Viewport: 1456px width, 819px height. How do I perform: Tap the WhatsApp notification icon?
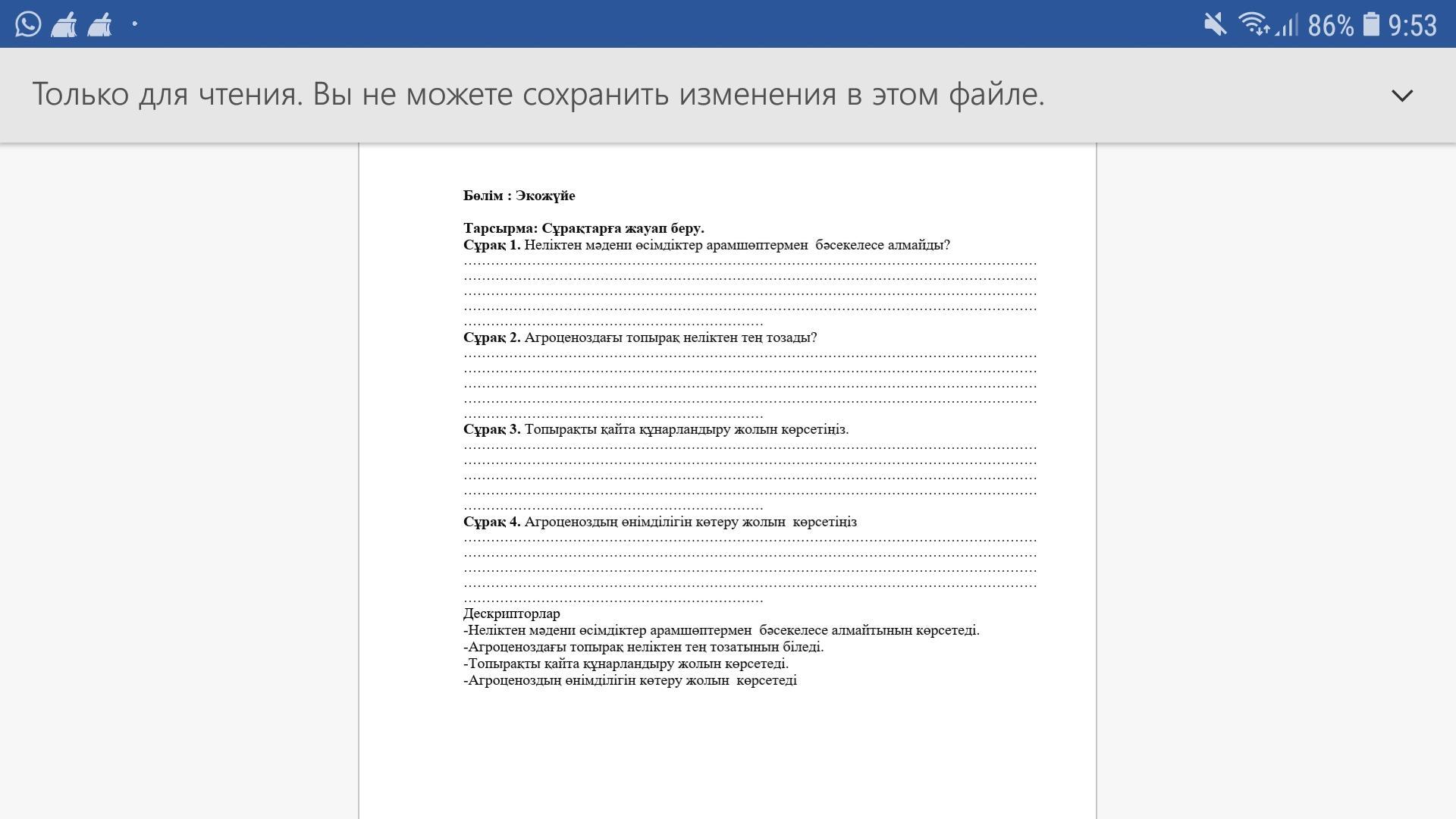click(28, 24)
